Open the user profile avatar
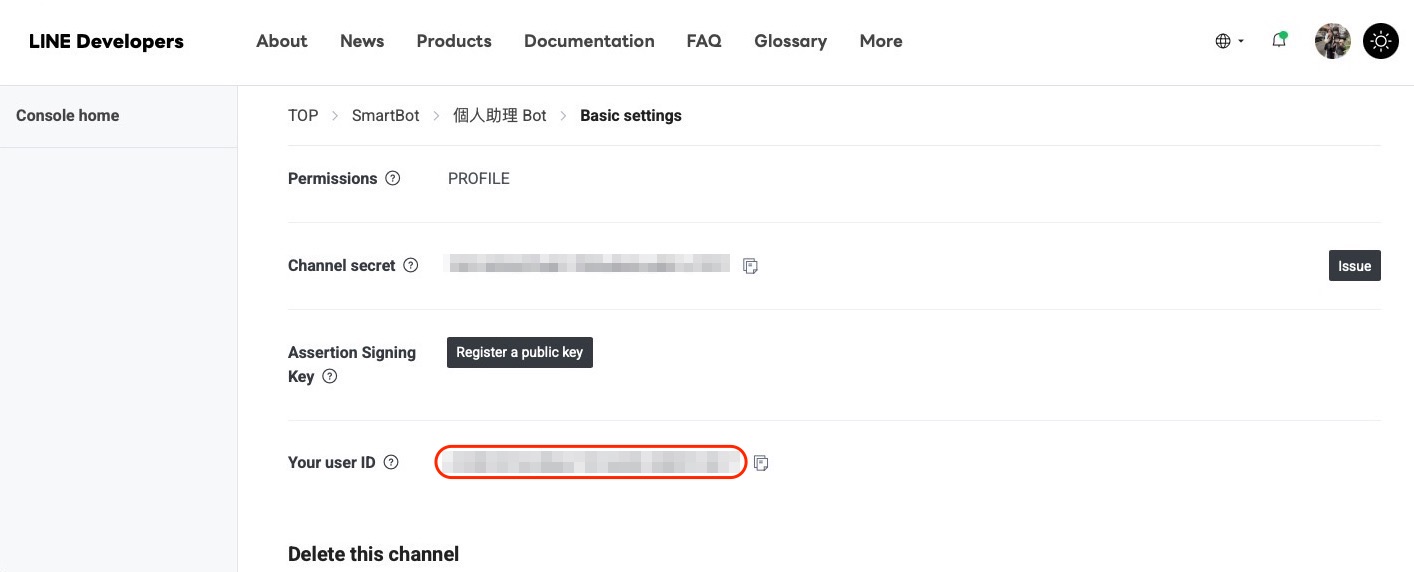 (1332, 41)
